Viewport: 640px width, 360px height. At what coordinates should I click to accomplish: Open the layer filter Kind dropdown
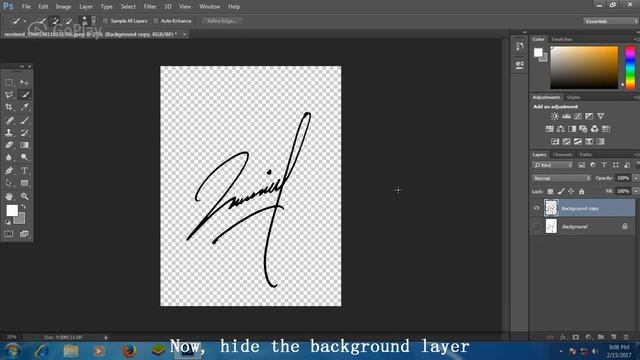(553, 165)
